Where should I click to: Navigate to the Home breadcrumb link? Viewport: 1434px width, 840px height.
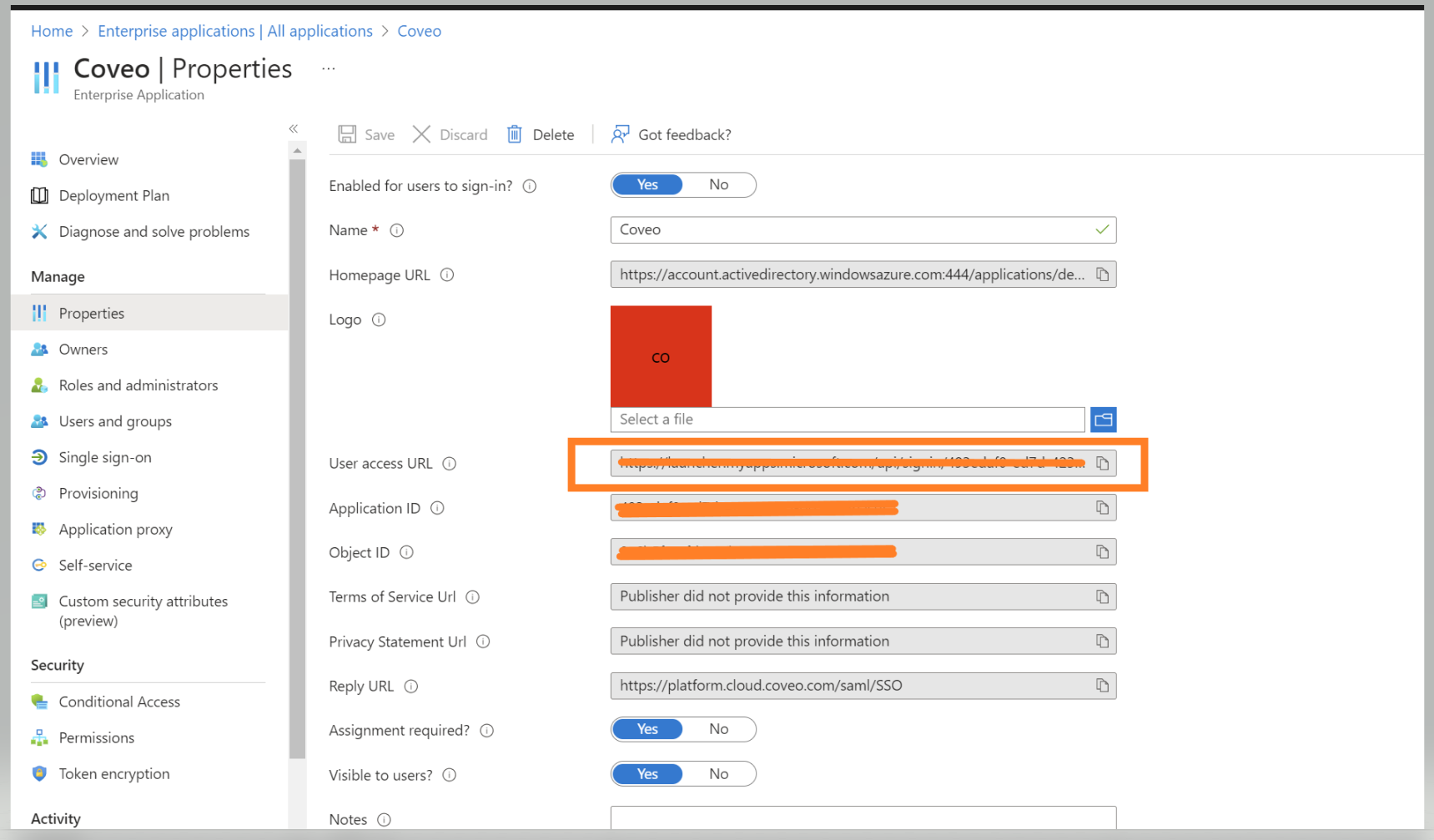click(52, 30)
